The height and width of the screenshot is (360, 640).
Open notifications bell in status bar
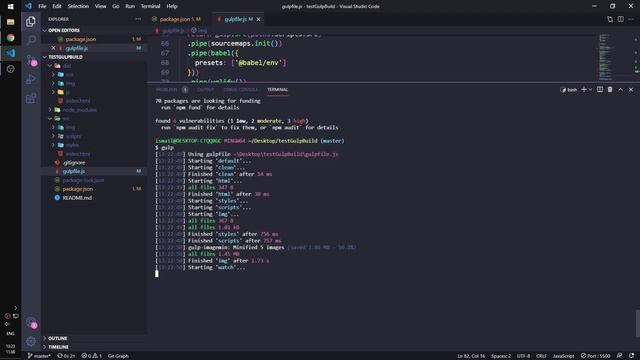[x=631, y=356]
